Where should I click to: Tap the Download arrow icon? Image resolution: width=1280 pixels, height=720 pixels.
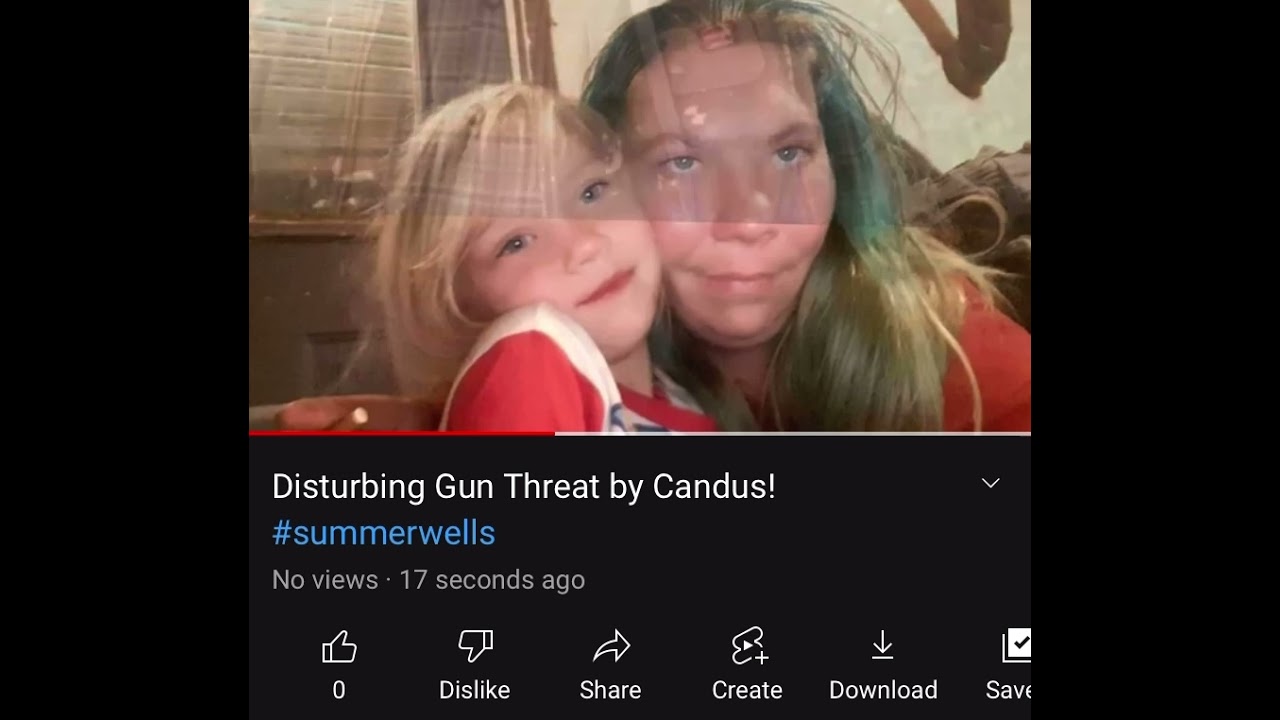coord(882,646)
